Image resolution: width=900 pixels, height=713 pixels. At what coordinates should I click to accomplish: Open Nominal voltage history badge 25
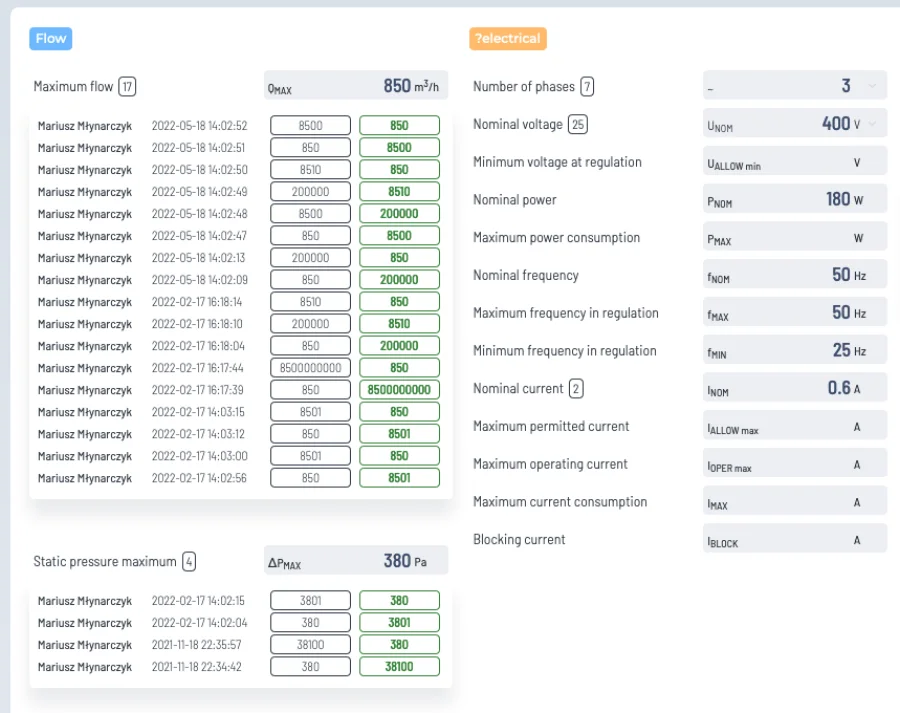(577, 125)
